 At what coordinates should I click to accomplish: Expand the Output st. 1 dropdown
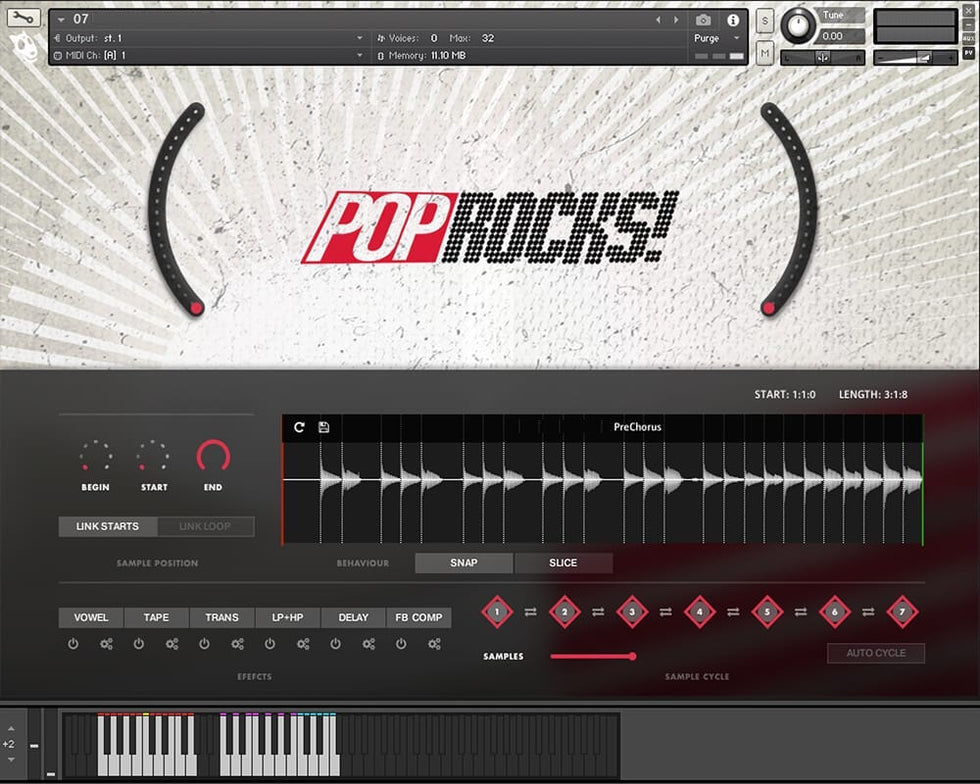pos(360,38)
